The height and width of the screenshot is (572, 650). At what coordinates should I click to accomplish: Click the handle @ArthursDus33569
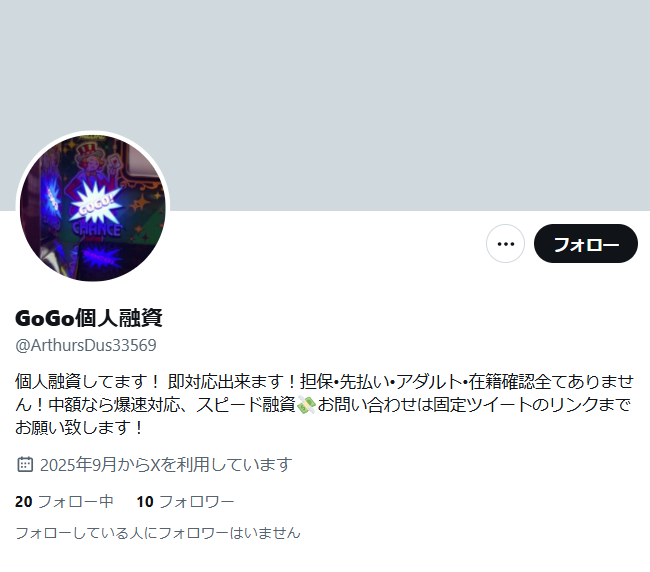coord(86,345)
